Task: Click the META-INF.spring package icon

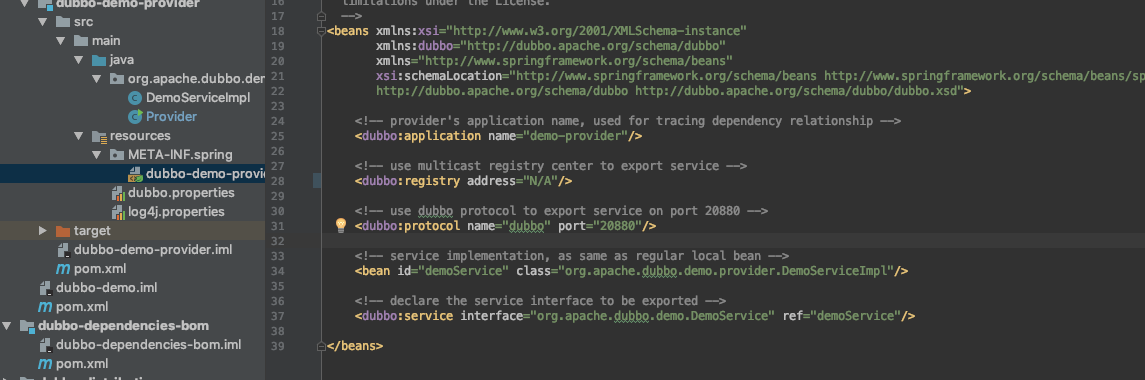Action: tap(116, 155)
